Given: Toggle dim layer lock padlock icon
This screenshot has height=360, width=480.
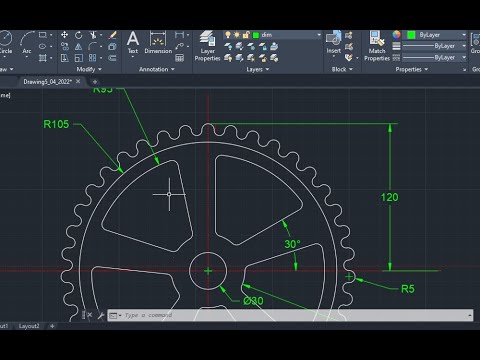Looking at the screenshot, I should (246, 35).
